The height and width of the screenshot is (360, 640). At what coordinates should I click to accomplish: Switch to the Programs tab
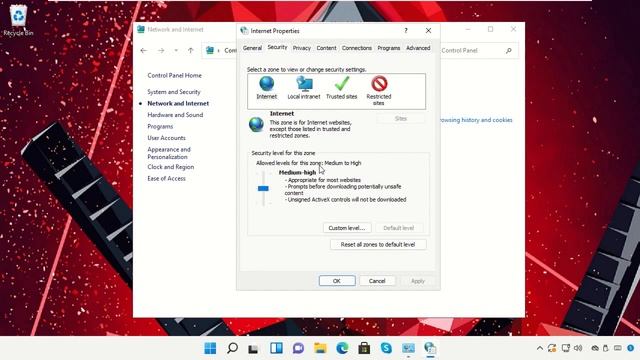(x=389, y=48)
